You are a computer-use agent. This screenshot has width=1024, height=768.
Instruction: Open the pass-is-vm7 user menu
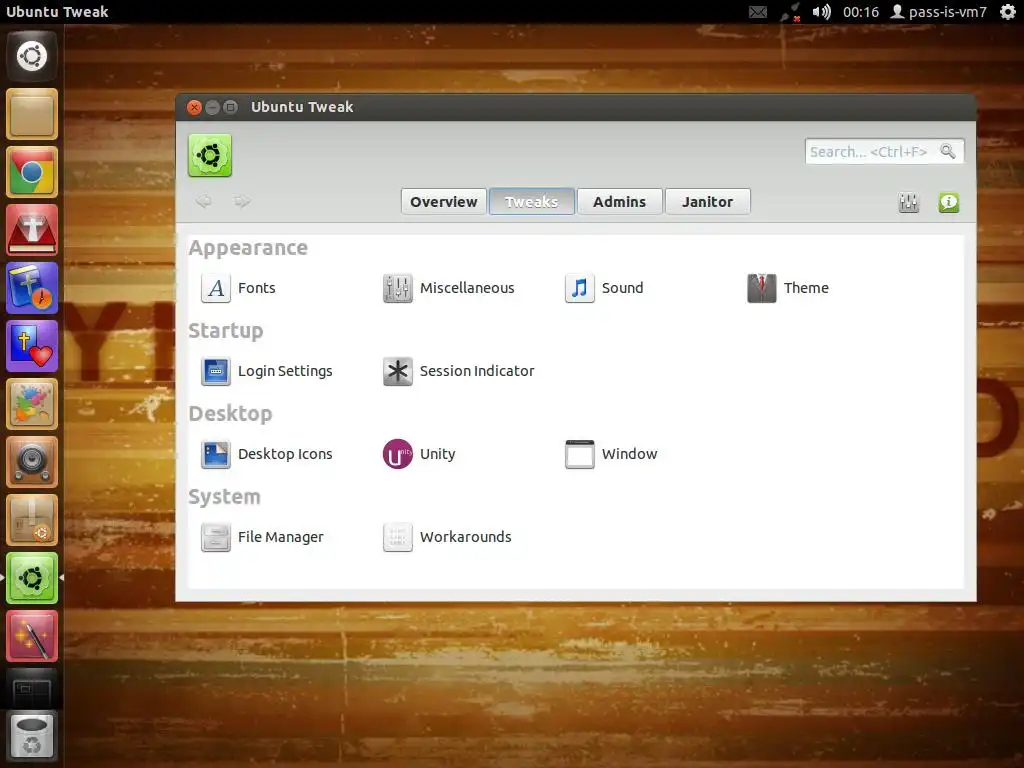point(938,12)
